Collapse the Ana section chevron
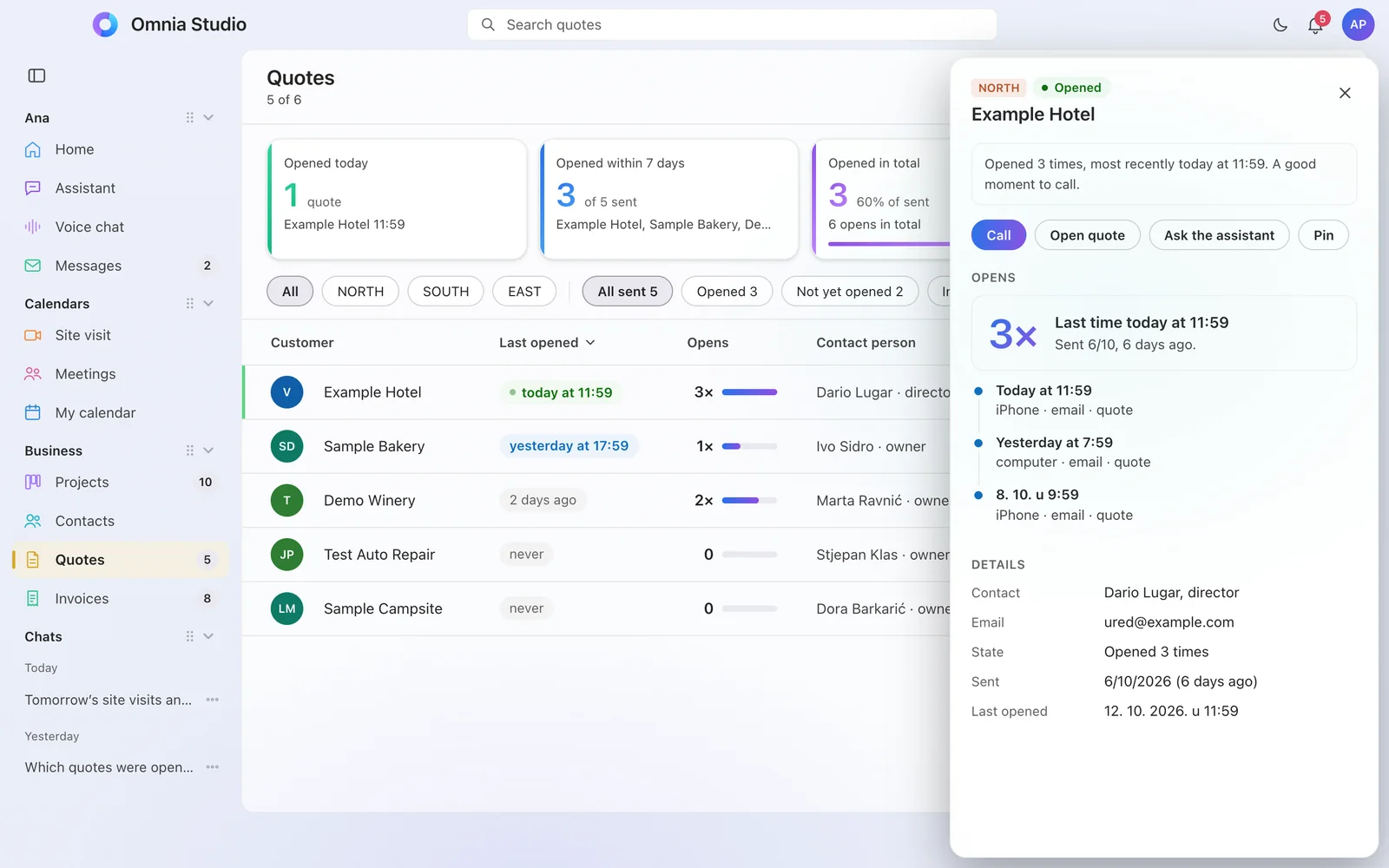 208,117
